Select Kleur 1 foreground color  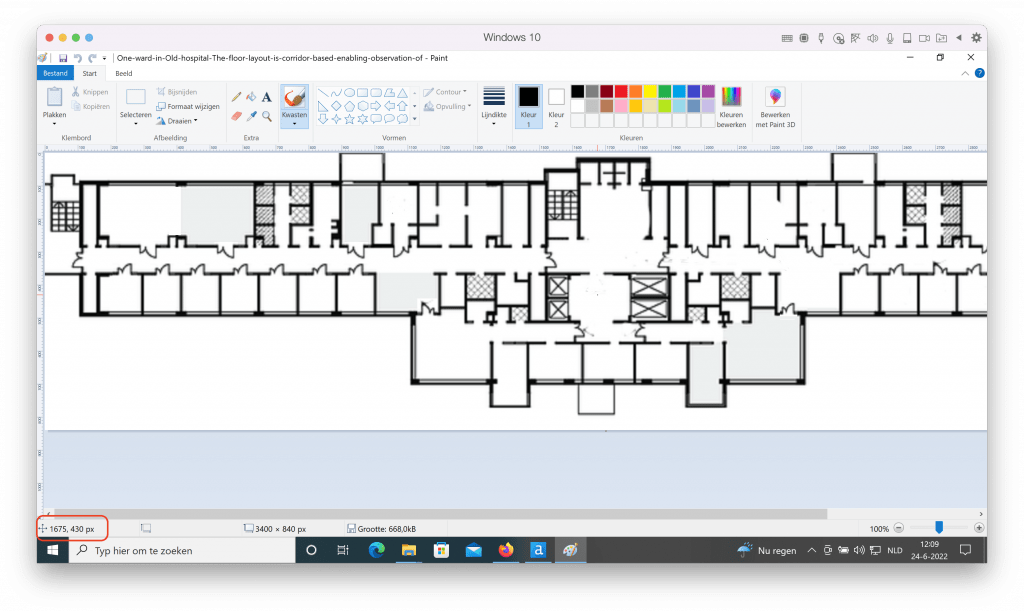click(528, 102)
